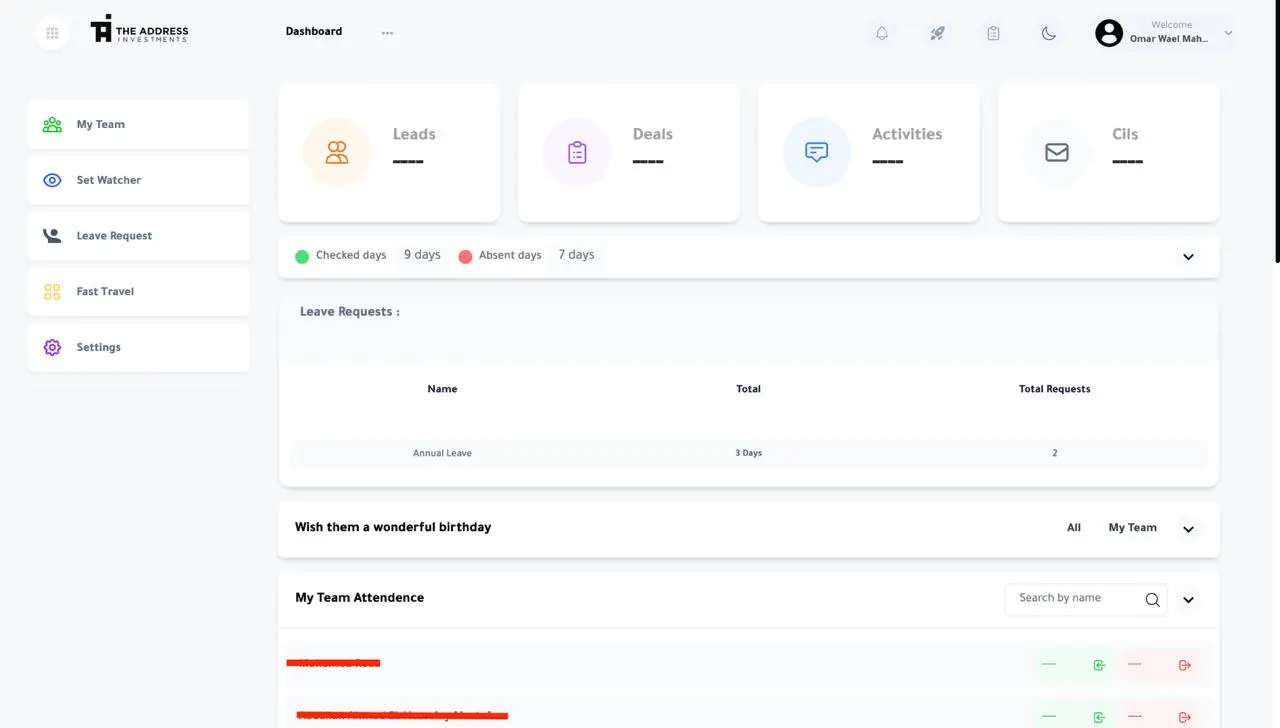Click the Cils envelope icon
1280x728 pixels.
(x=1057, y=153)
